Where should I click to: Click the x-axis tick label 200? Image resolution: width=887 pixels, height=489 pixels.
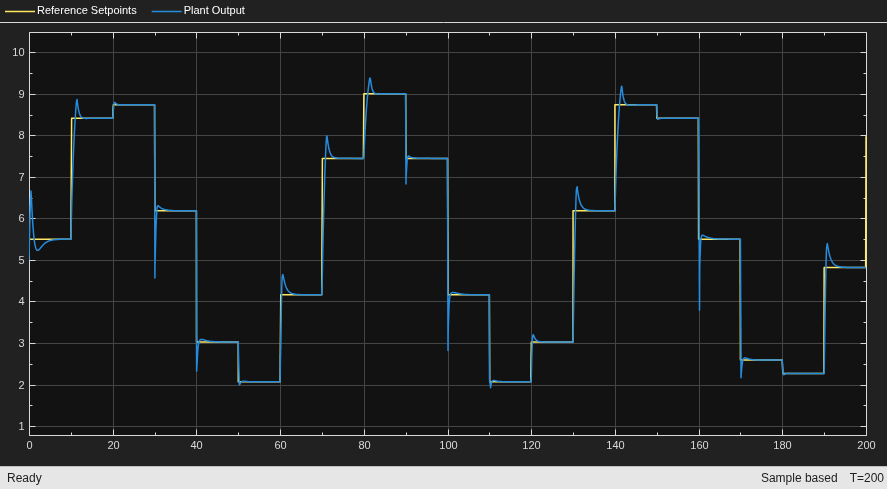tap(866, 445)
